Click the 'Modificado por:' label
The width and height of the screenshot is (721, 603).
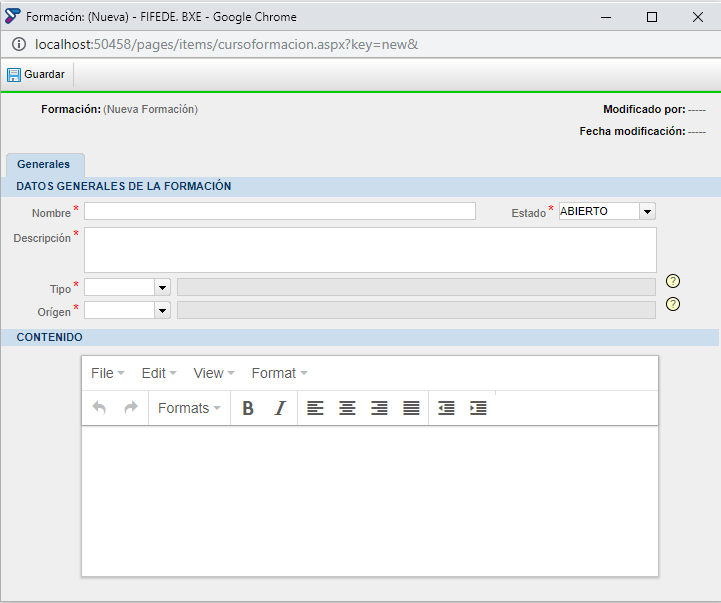pos(644,109)
